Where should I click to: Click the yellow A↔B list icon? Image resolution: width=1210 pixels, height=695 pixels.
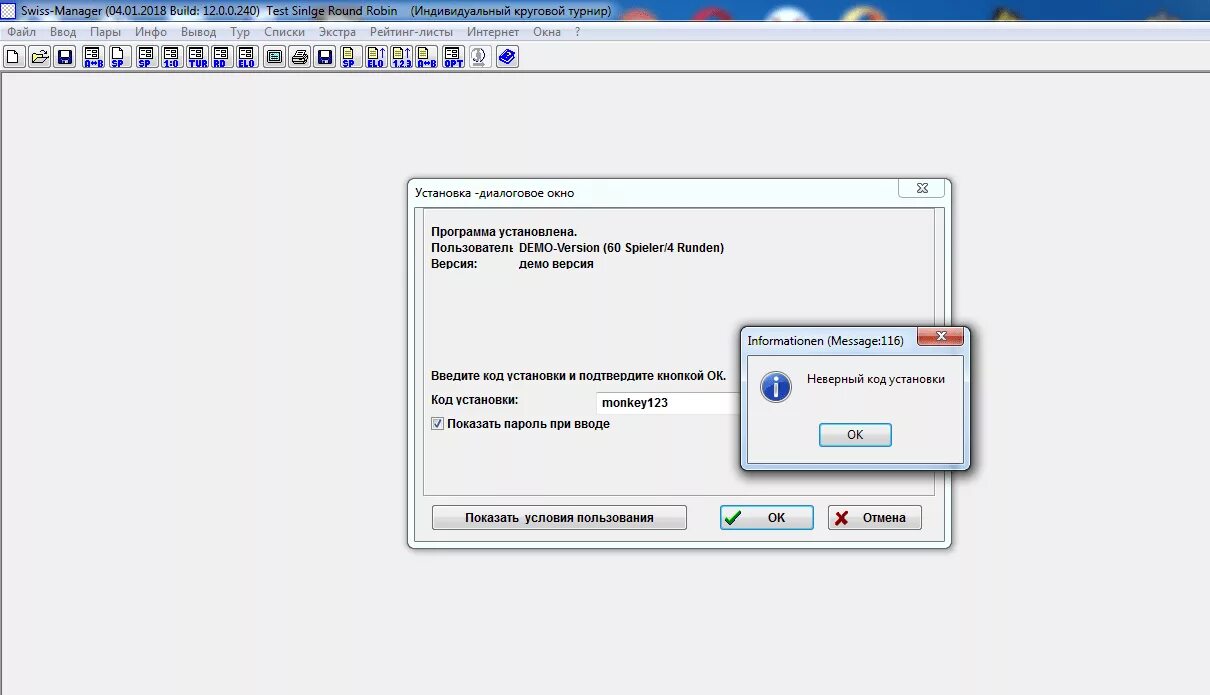pos(427,57)
